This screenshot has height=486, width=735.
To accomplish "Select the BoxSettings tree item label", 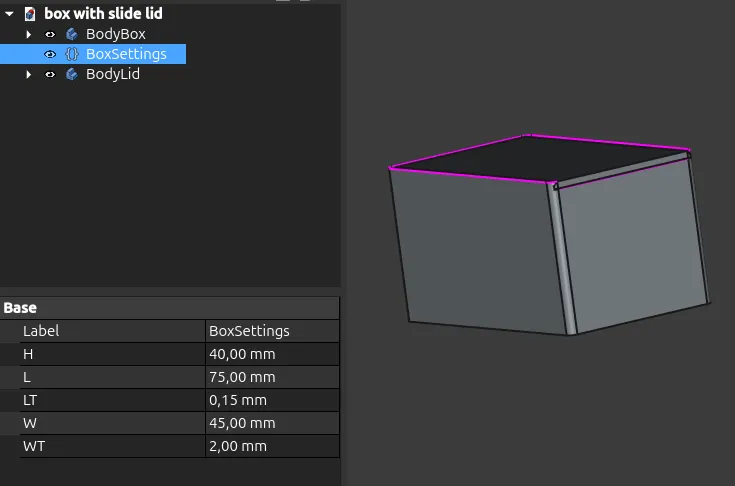I will 126,54.
